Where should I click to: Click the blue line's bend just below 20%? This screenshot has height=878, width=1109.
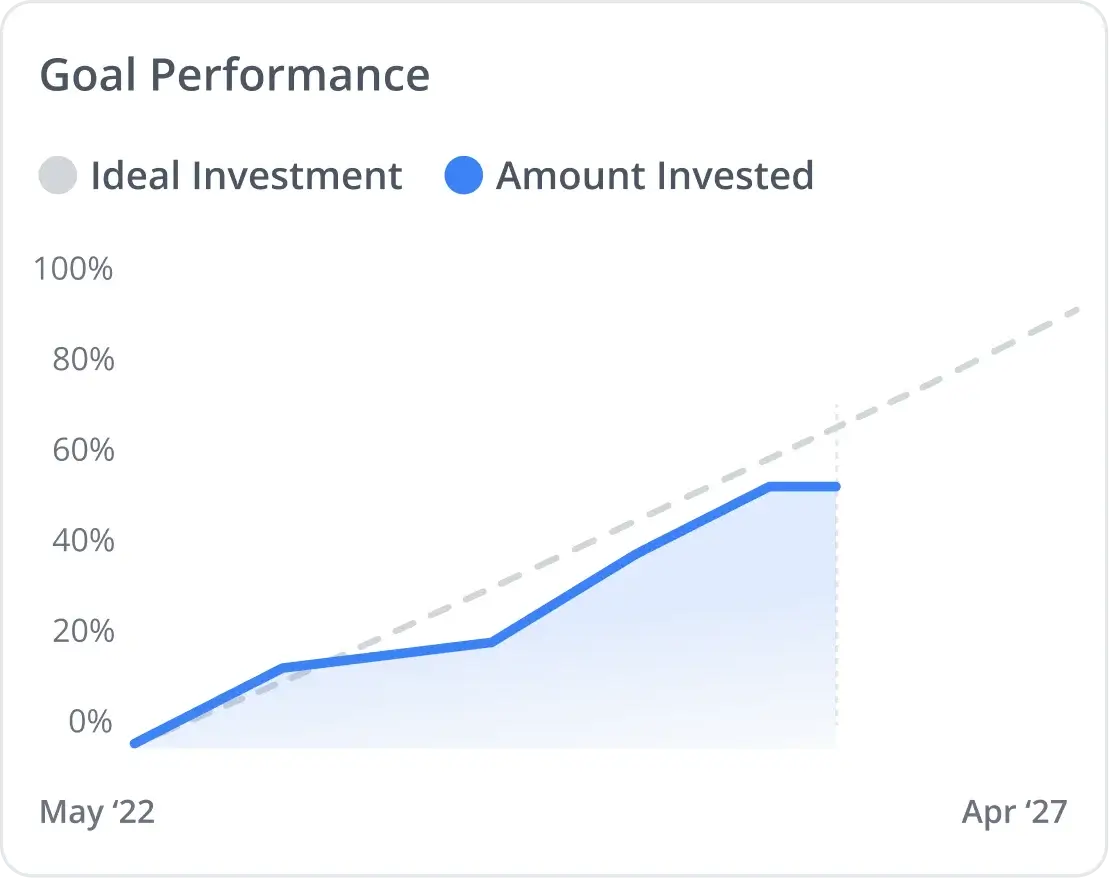pos(491,642)
